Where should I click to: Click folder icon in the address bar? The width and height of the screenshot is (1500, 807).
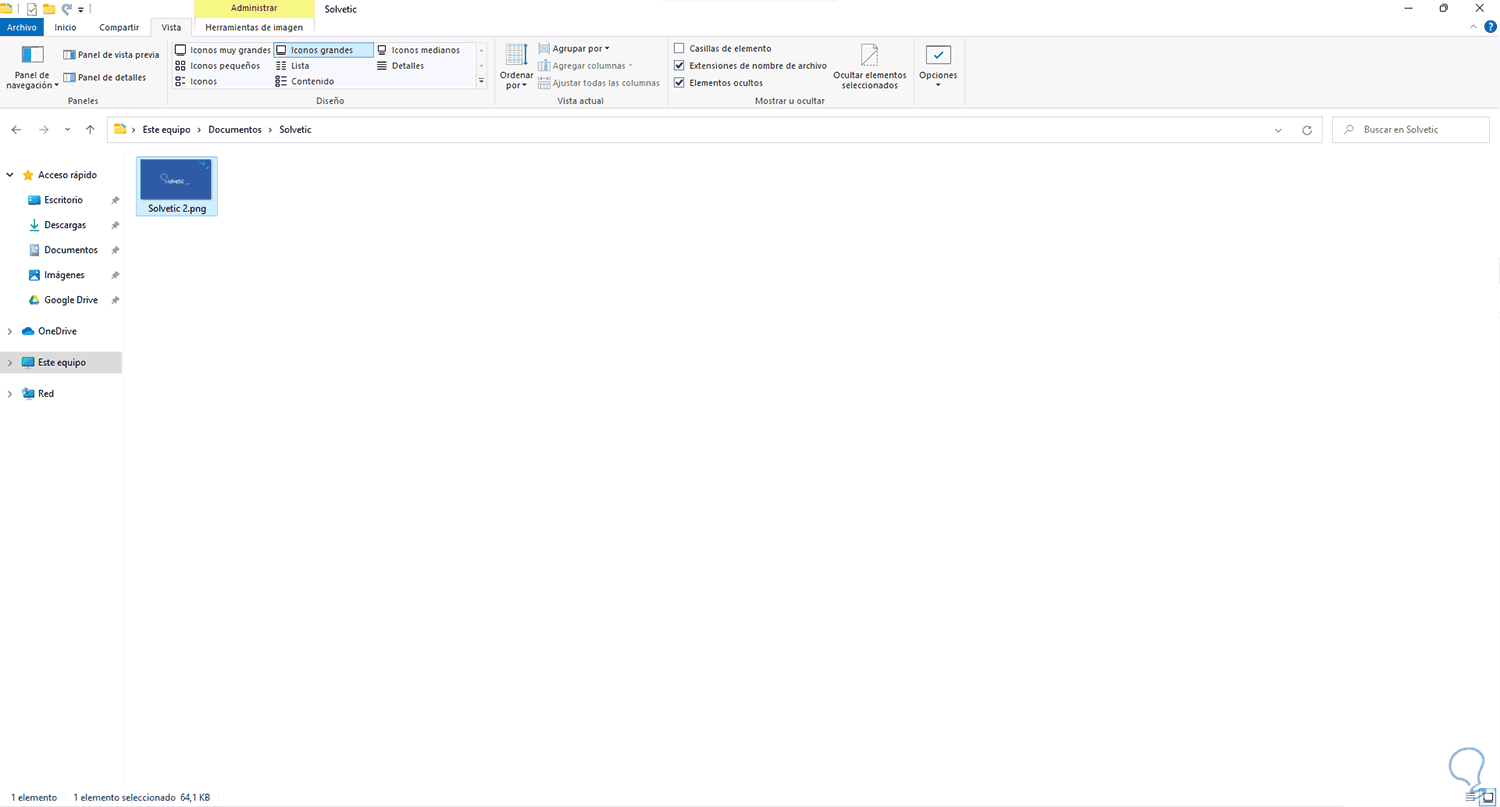click(x=120, y=129)
